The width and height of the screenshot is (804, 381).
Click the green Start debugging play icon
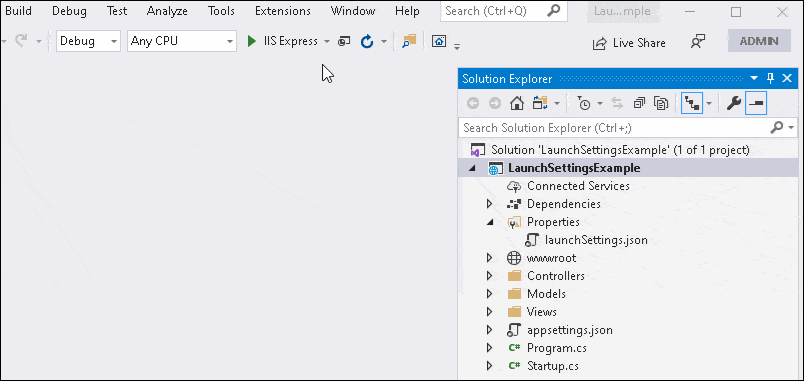coord(251,42)
